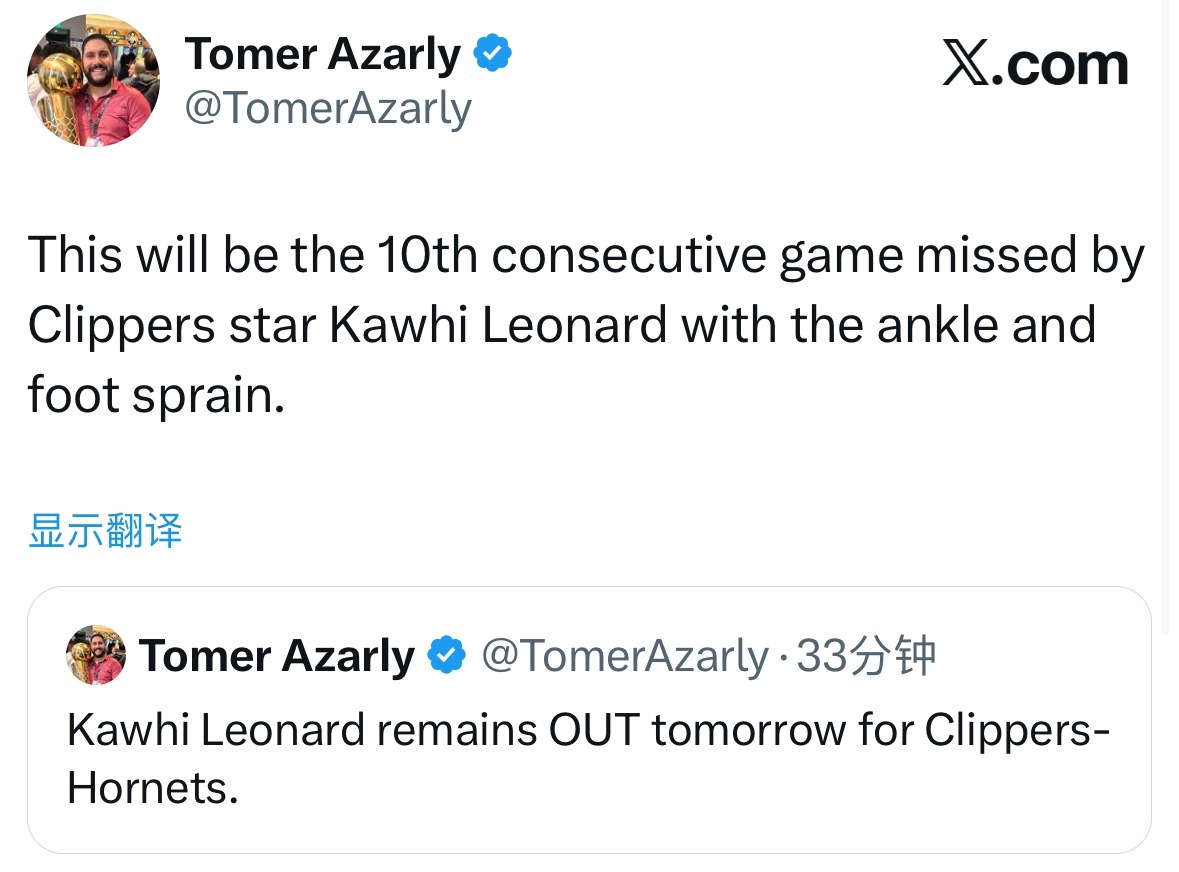This screenshot has height=872, width=1179.
Task: Click the words "foot sprain." in the main tweet
Action: click(157, 394)
